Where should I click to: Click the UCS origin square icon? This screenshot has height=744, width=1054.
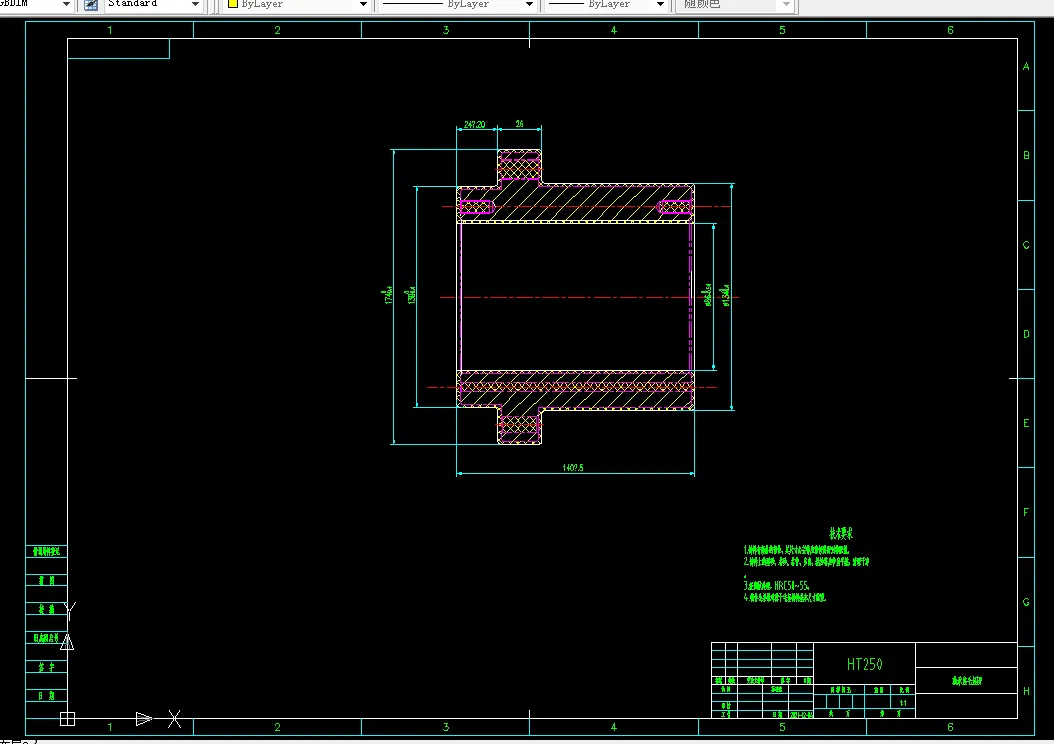67,719
